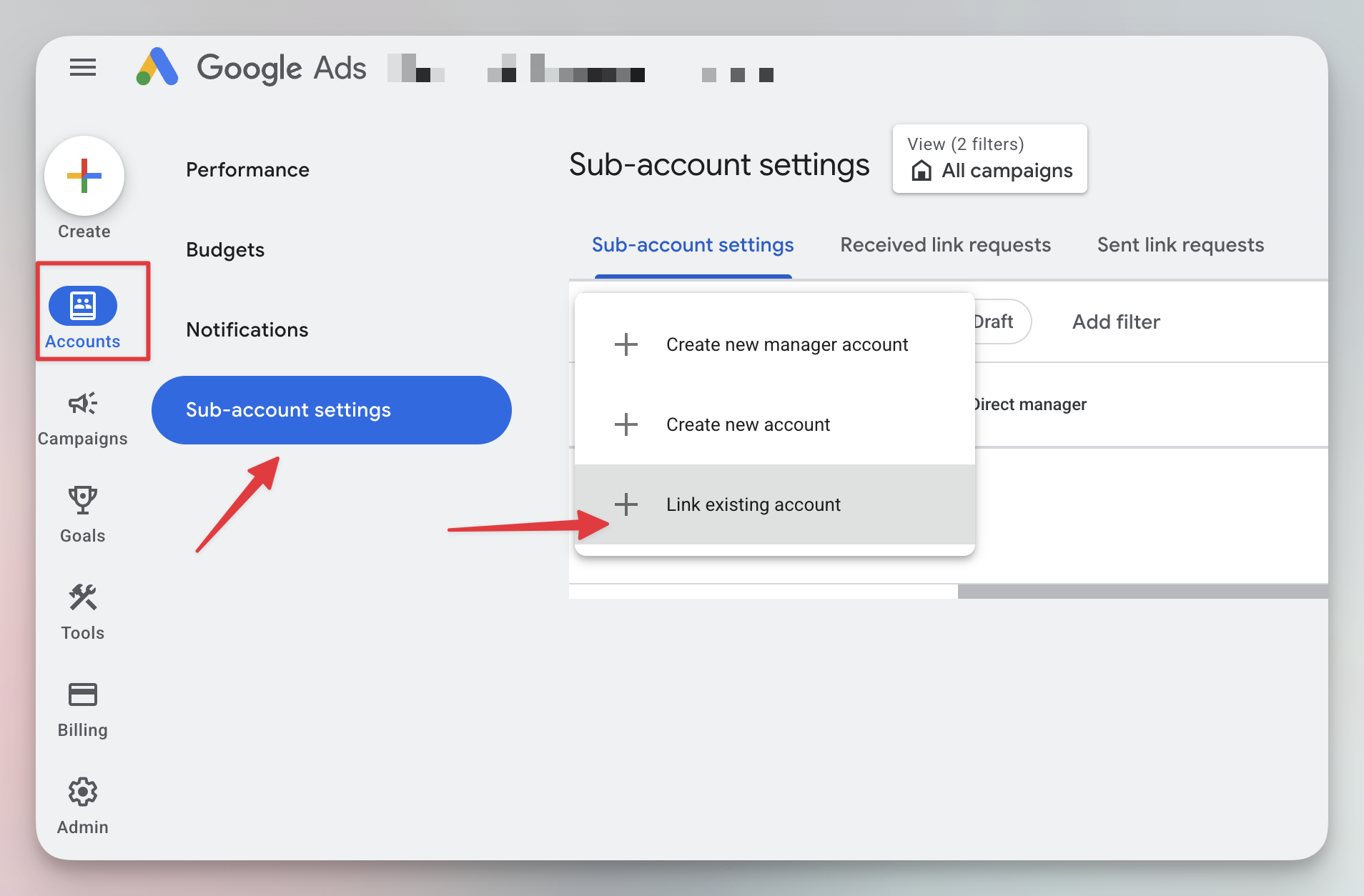The width and height of the screenshot is (1364, 896).
Task: Click the Google Ads logo
Action: 251,68
